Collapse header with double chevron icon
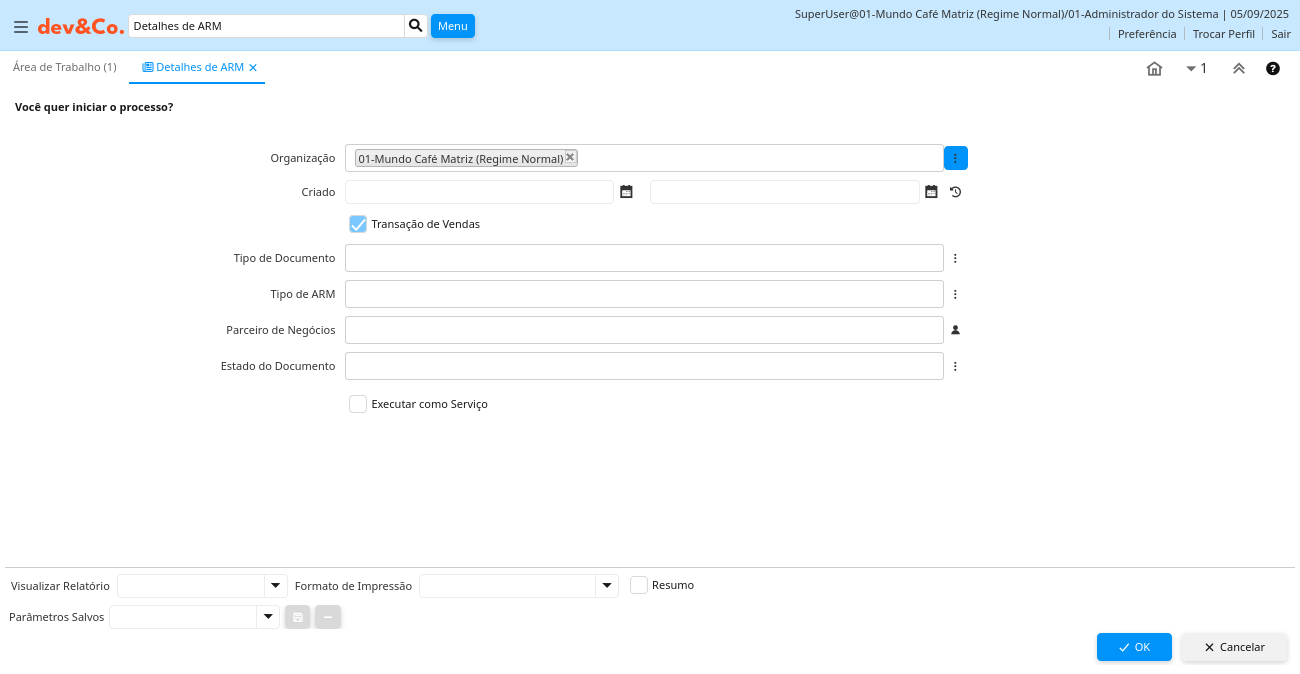 tap(1239, 69)
